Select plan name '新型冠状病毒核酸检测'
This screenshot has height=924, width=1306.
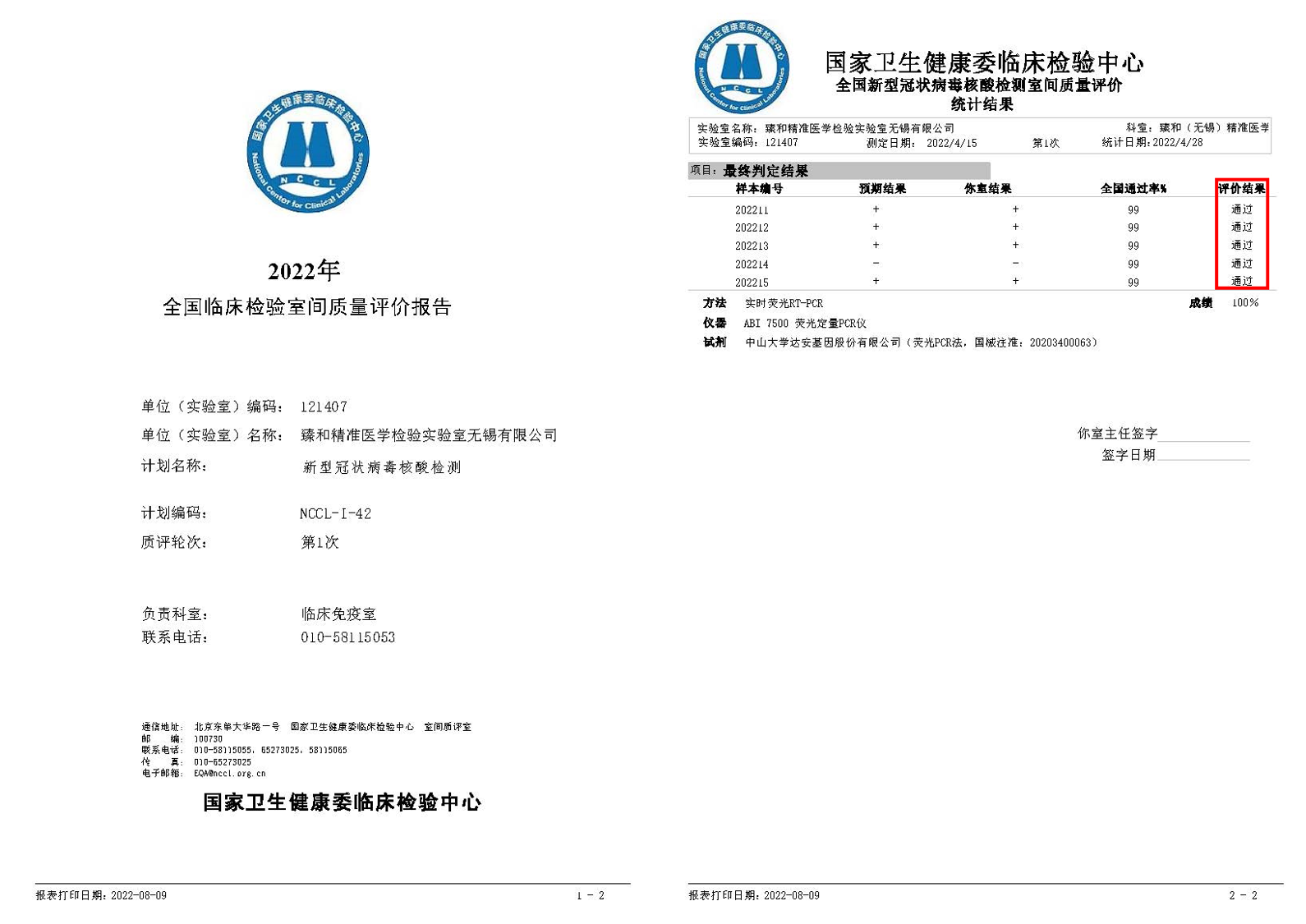pyautogui.click(x=382, y=467)
